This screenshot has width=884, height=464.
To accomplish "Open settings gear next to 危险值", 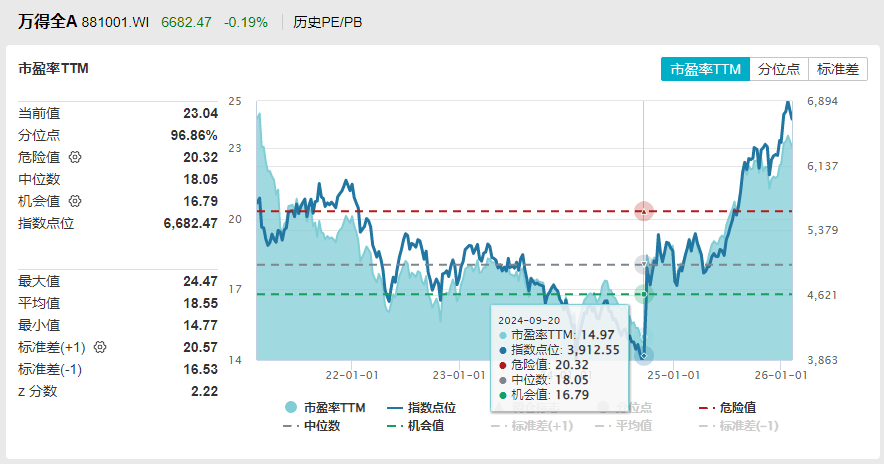I will tap(75, 157).
